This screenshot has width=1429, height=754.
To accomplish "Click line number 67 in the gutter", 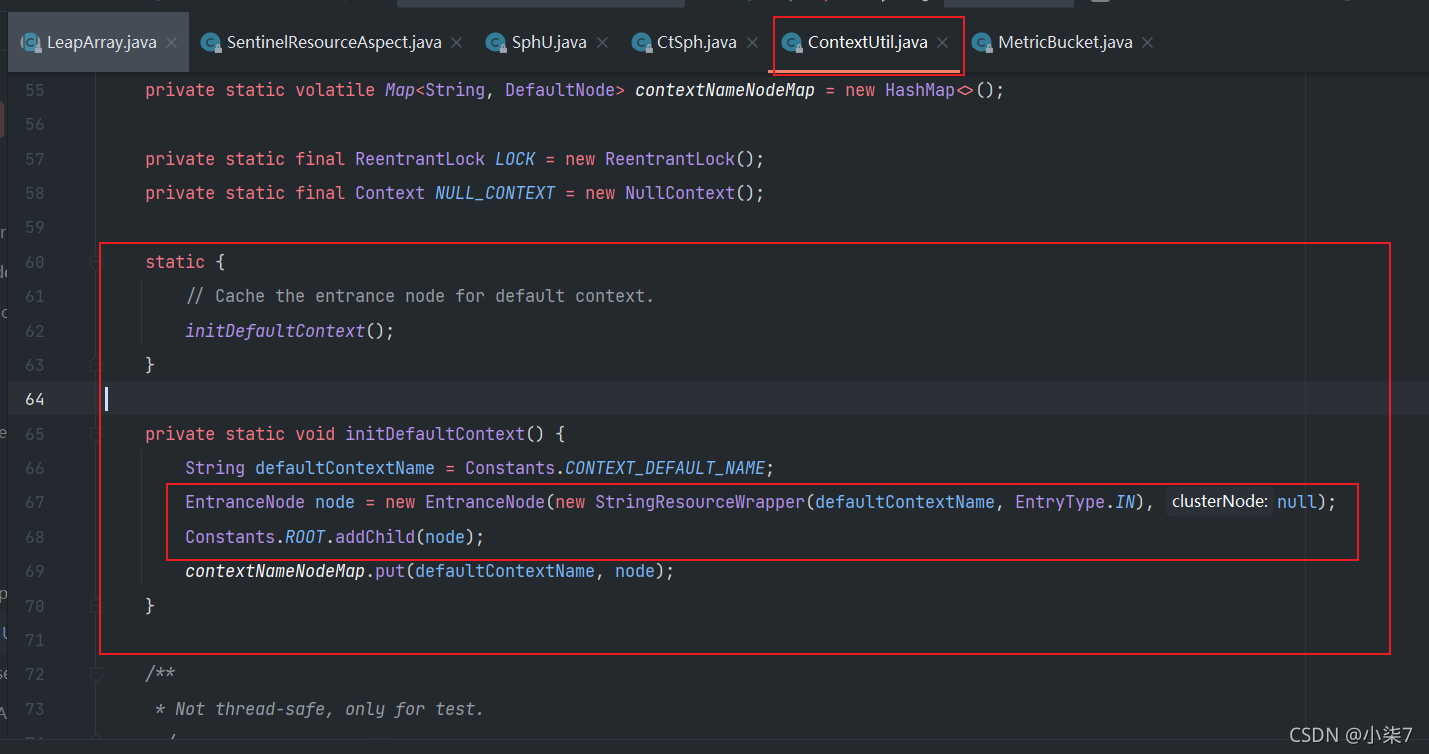I will 35,502.
